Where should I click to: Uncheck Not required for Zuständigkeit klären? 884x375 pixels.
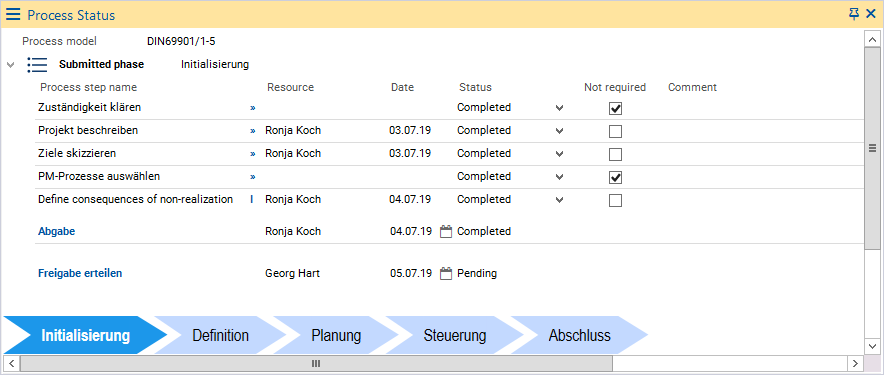pyautogui.click(x=616, y=108)
